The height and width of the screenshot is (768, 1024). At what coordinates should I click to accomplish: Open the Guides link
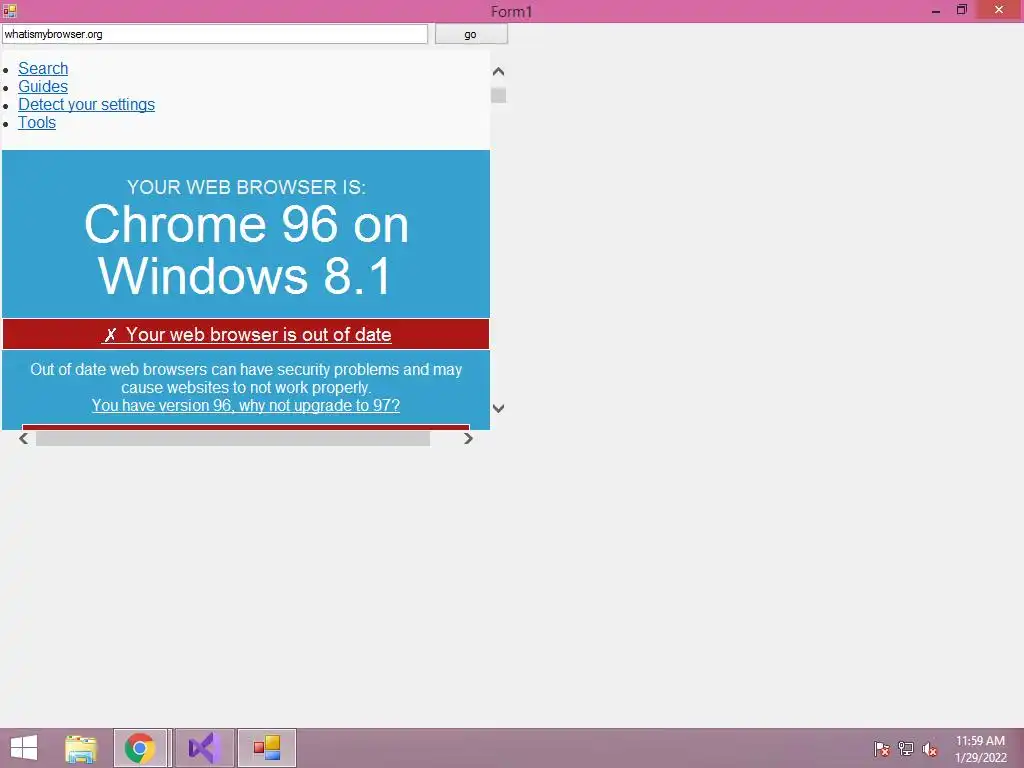point(43,86)
